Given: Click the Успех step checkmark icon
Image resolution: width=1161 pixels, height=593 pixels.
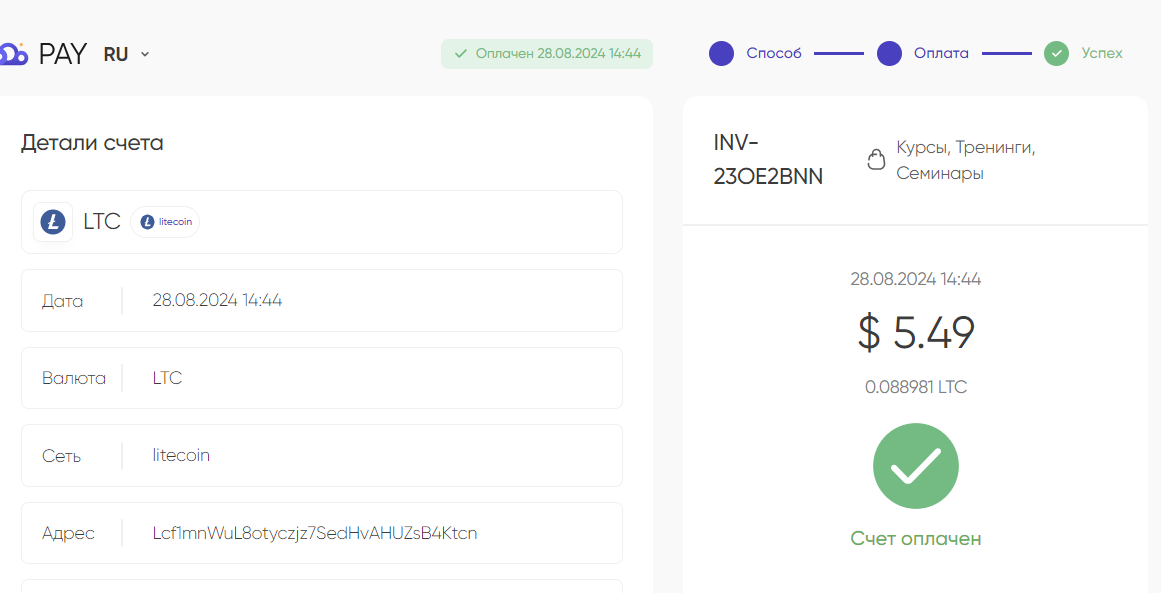Looking at the screenshot, I should (1057, 53).
